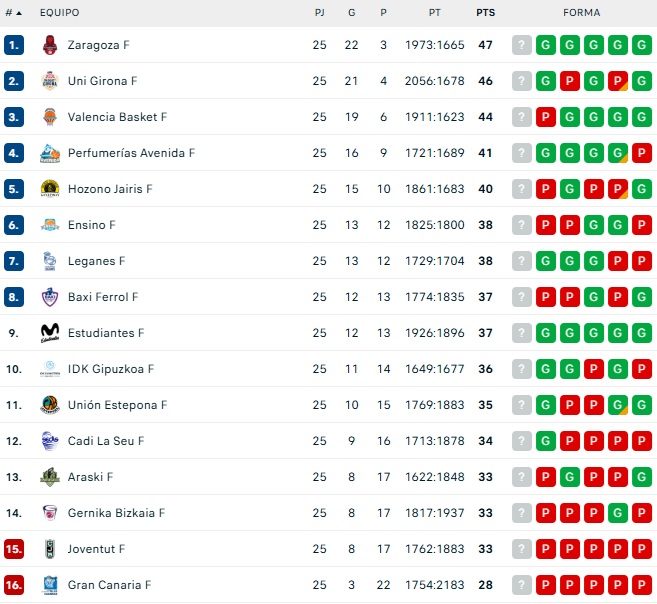Click Gran Canaria F's last red P form badge

click(642, 585)
